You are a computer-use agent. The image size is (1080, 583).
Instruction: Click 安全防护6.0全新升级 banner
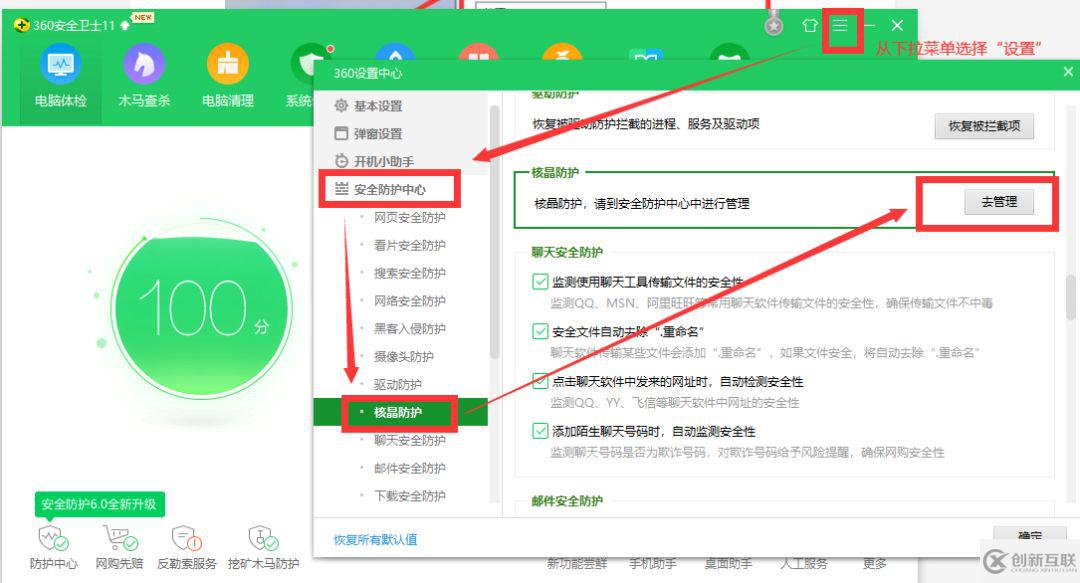click(x=99, y=504)
